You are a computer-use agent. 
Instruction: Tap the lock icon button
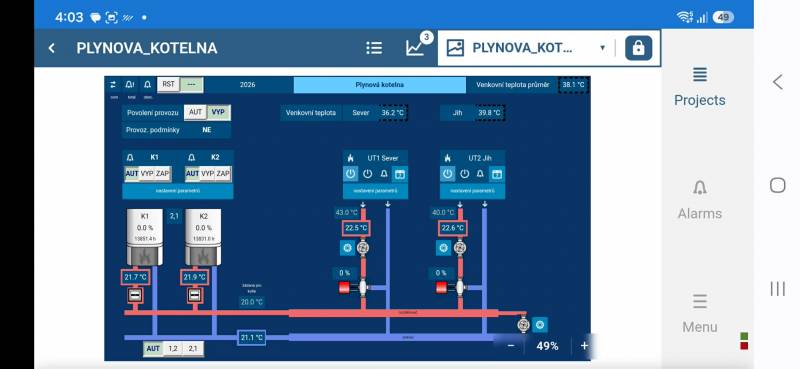[638, 48]
